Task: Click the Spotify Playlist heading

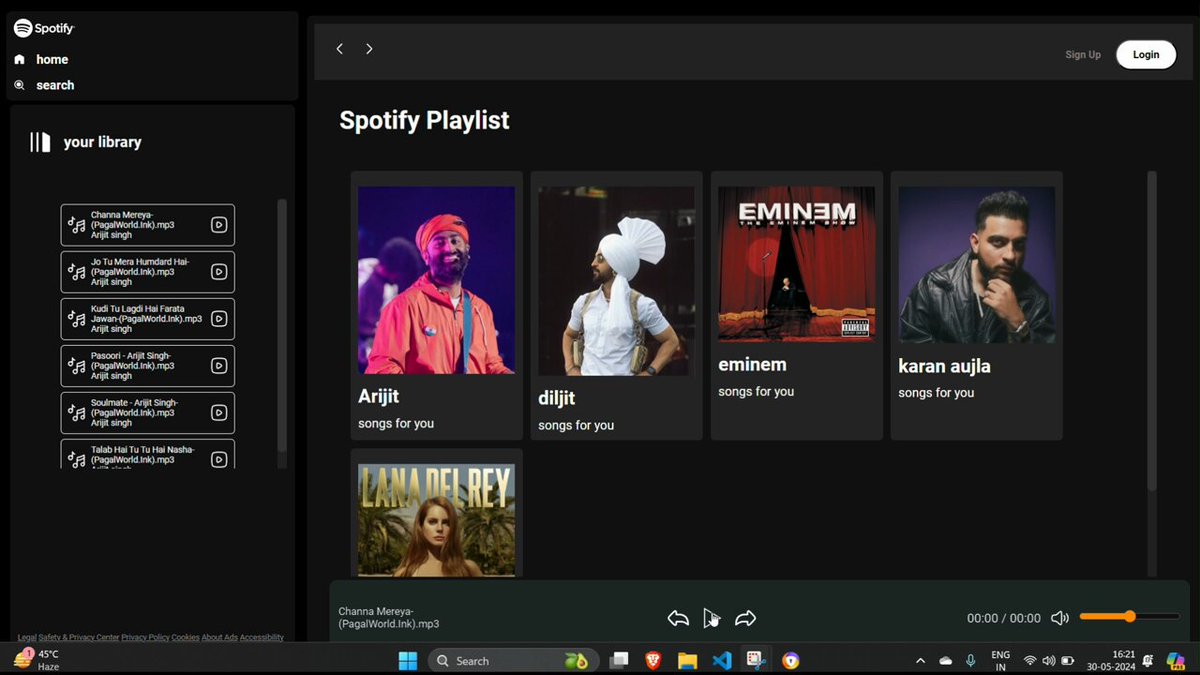Action: click(x=425, y=120)
